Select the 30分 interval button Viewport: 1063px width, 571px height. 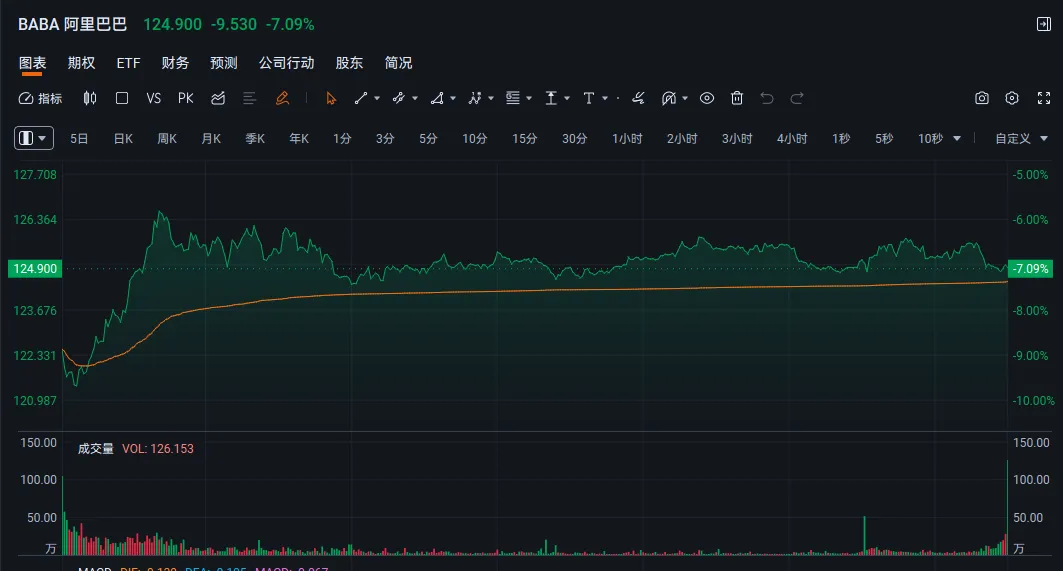click(x=574, y=139)
